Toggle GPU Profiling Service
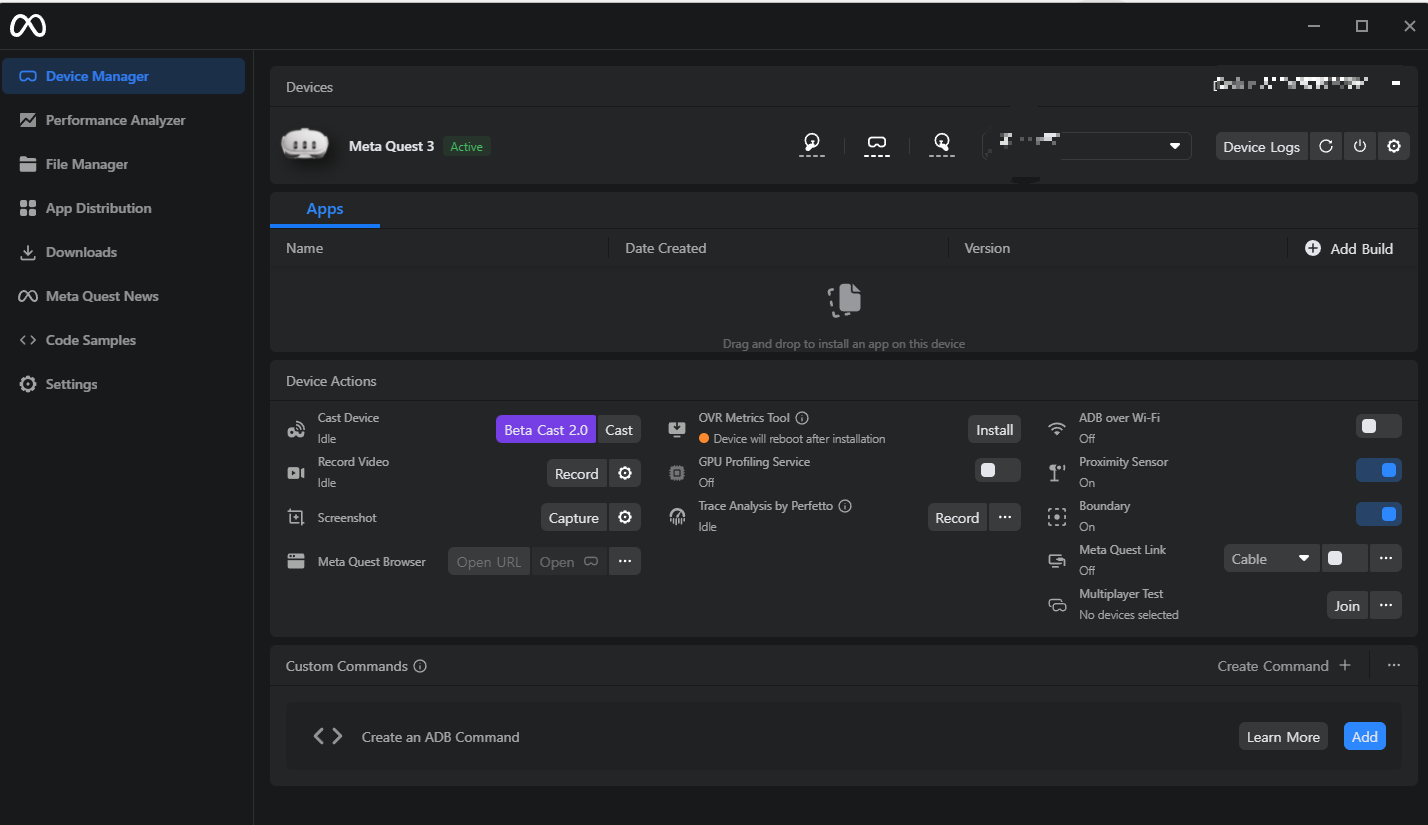 click(x=998, y=470)
